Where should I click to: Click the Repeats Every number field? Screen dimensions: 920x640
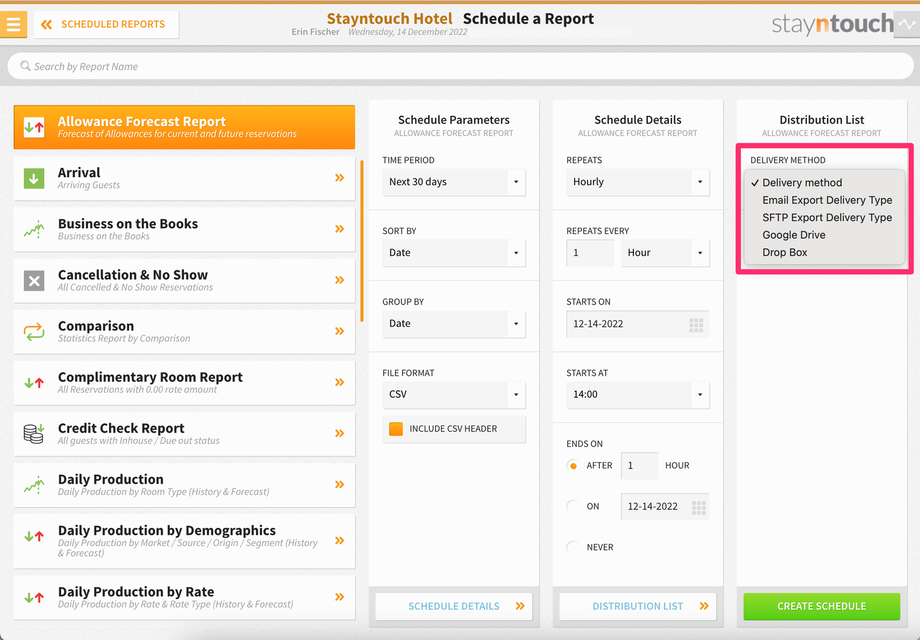point(590,253)
